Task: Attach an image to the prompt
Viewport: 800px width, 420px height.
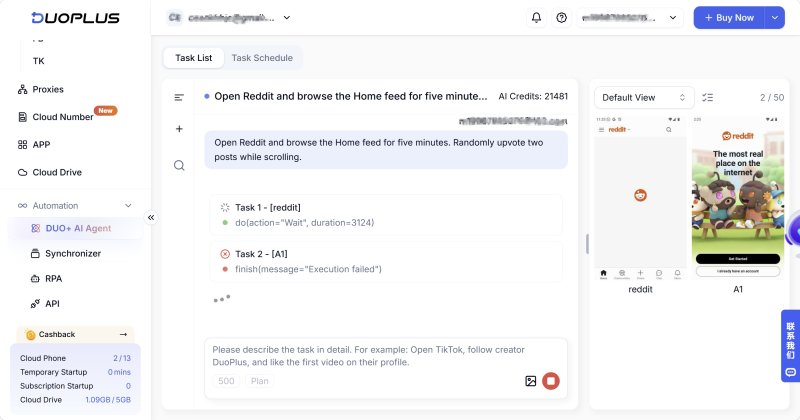Action: pyautogui.click(x=531, y=381)
